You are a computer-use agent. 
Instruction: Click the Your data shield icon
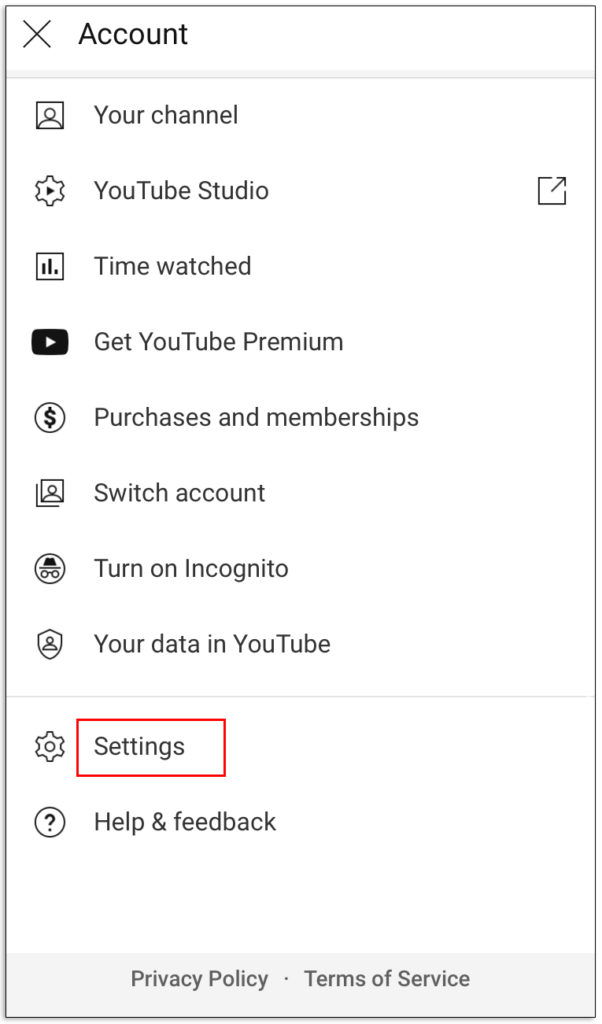point(50,644)
